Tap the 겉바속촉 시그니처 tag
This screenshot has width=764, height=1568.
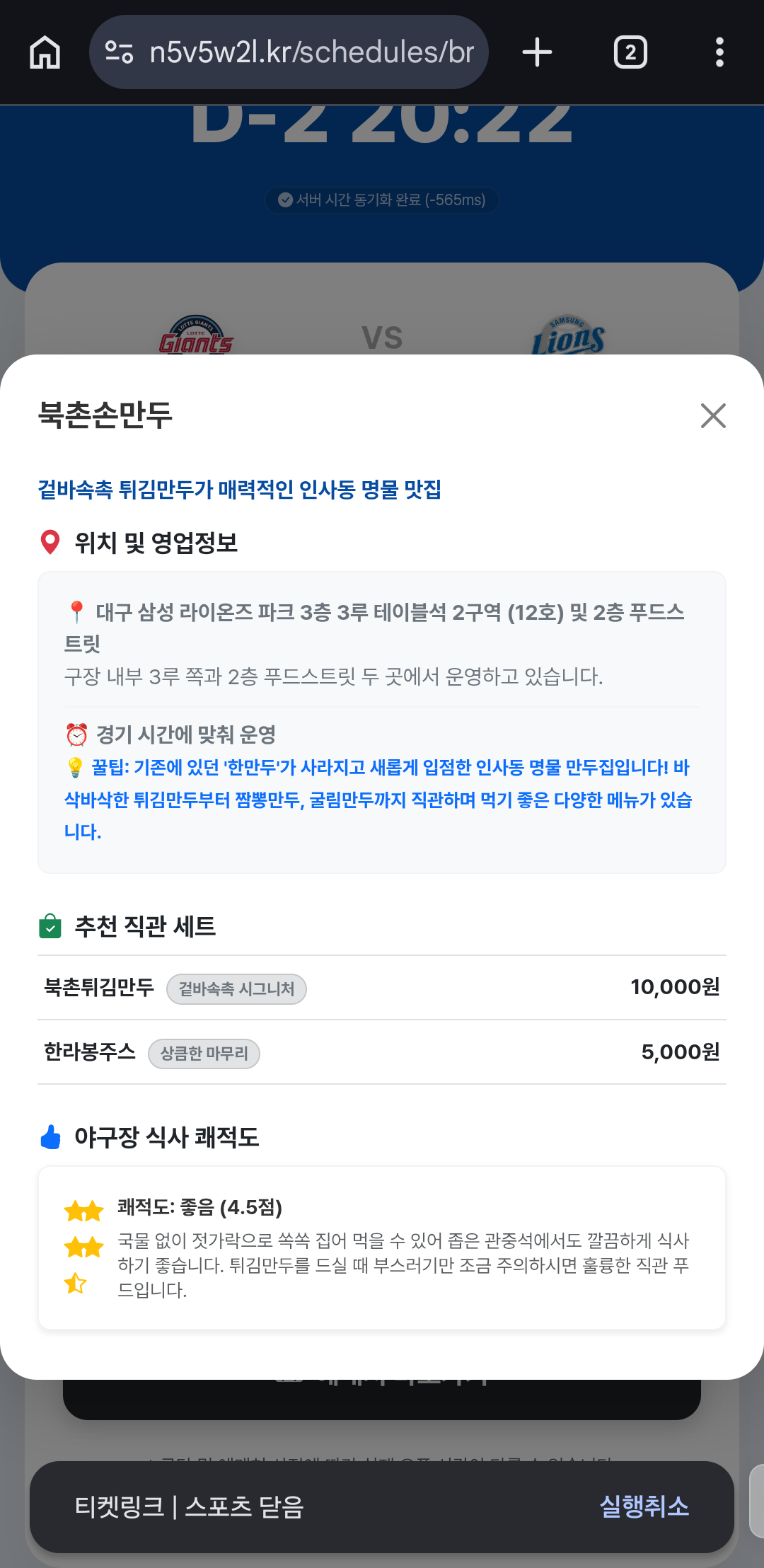pos(236,989)
